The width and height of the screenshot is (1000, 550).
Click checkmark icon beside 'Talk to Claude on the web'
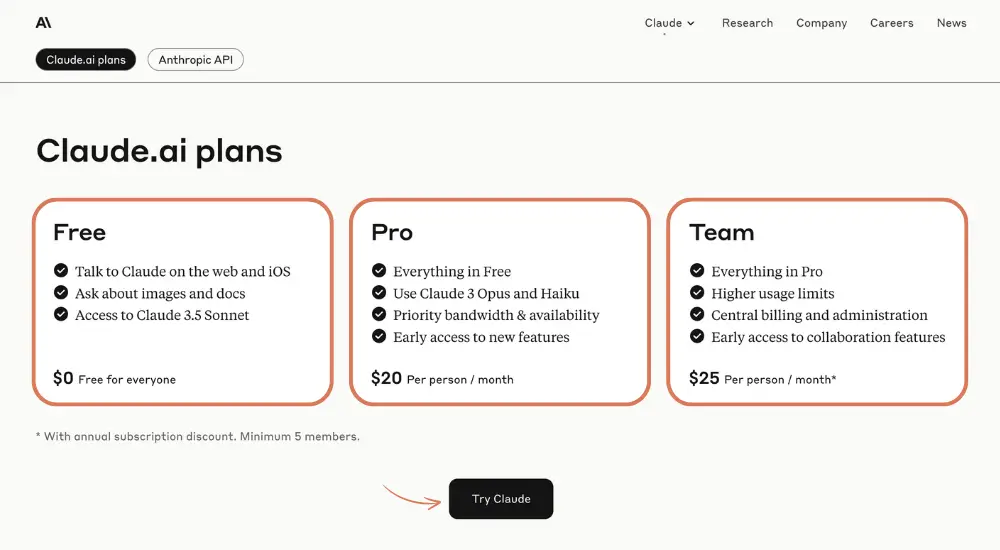pyautogui.click(x=61, y=271)
